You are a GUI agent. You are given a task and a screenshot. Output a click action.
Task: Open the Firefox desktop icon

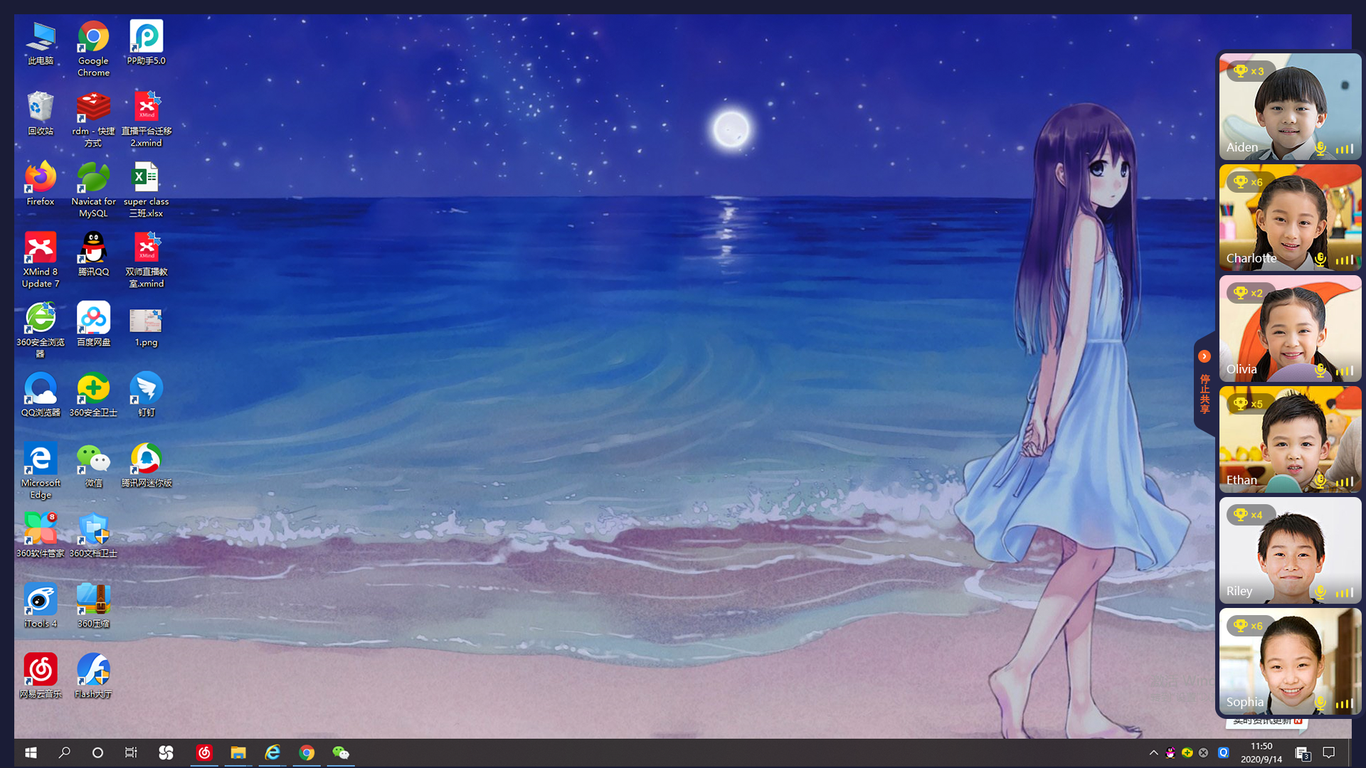pyautogui.click(x=41, y=184)
